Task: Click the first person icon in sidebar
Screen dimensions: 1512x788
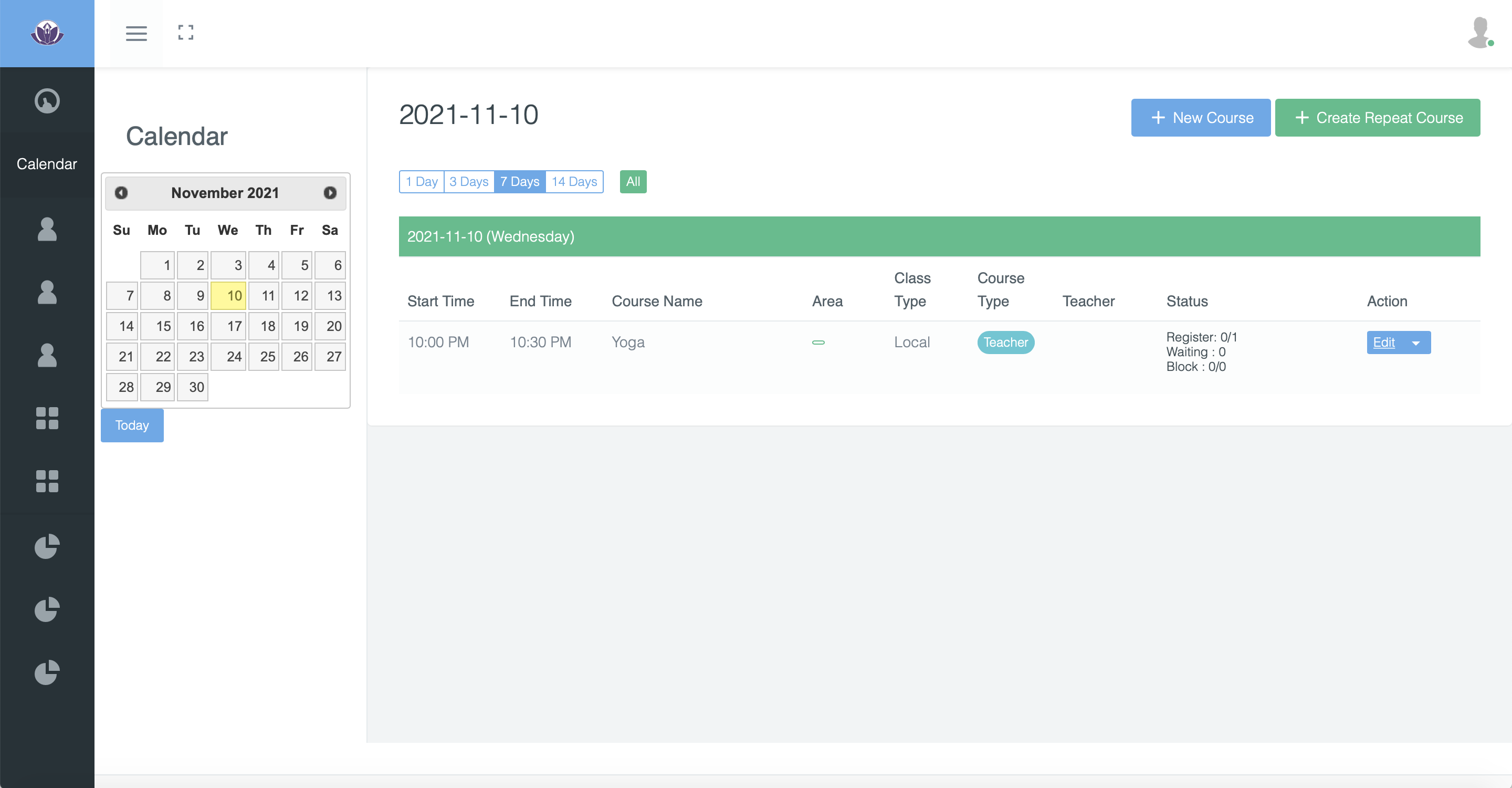Action: coord(47,229)
